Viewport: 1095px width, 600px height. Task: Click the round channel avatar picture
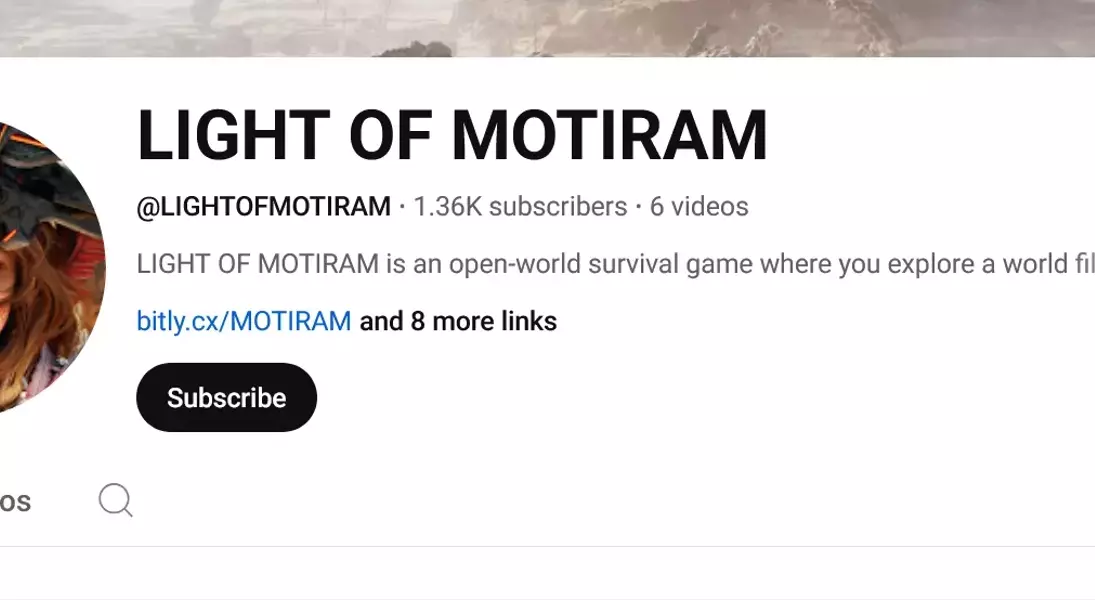[x=49, y=267]
